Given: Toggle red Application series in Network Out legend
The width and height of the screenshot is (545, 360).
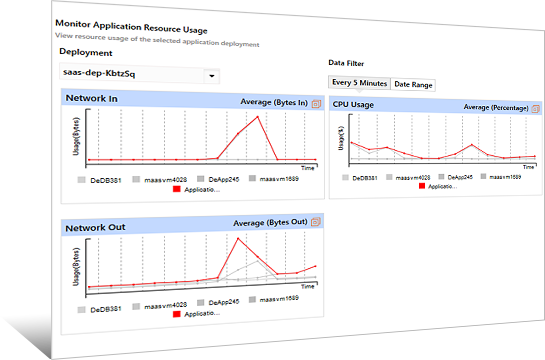Looking at the screenshot, I should tap(196, 314).
